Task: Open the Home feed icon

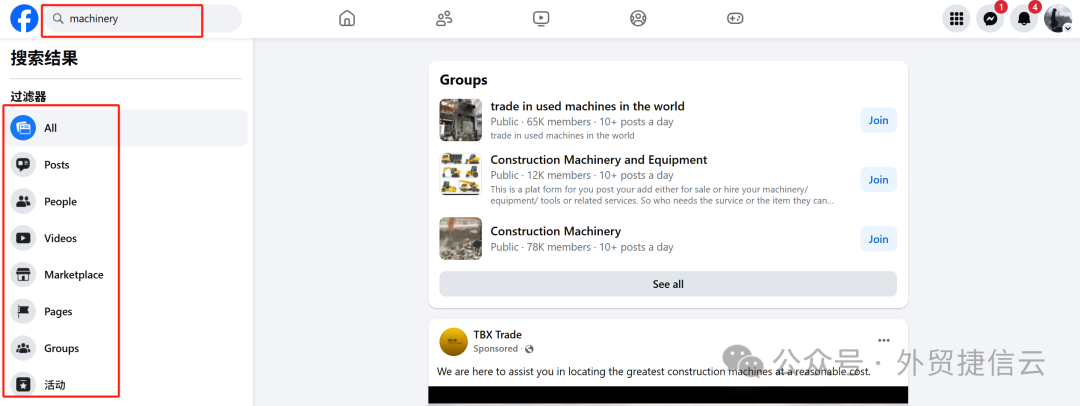Action: (347, 19)
